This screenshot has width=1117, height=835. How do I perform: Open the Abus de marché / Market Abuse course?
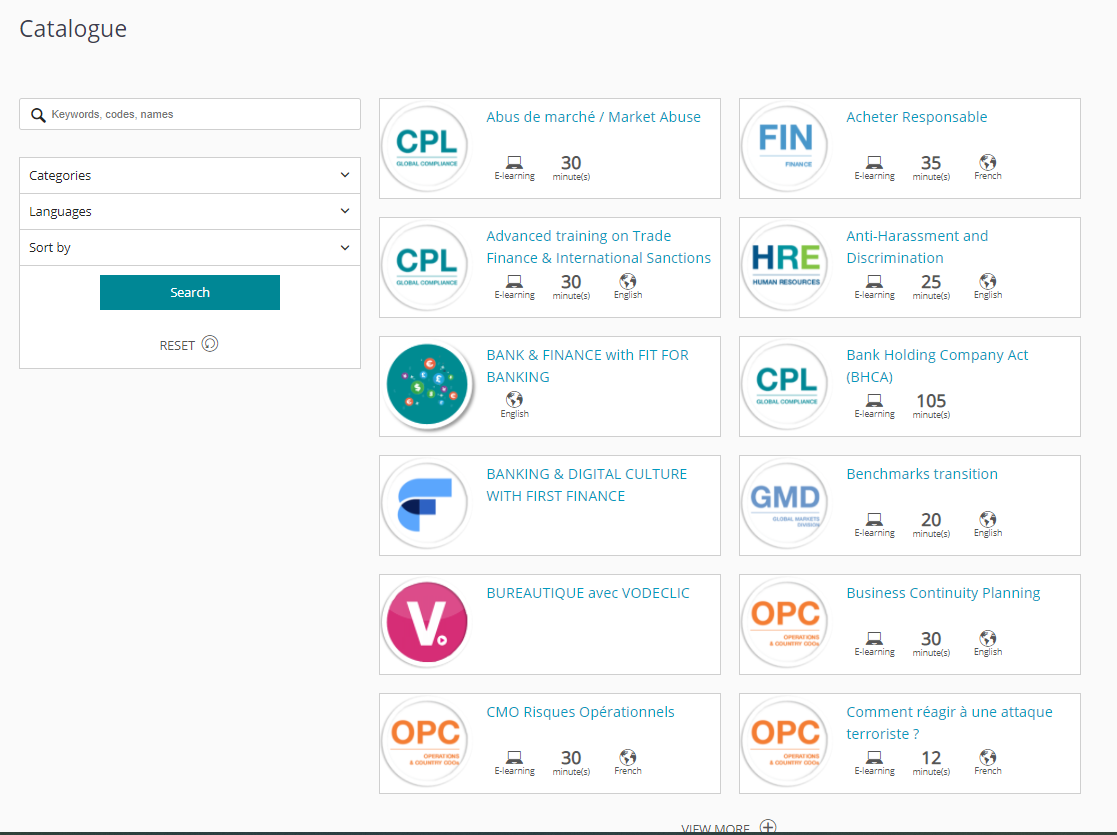coord(593,117)
